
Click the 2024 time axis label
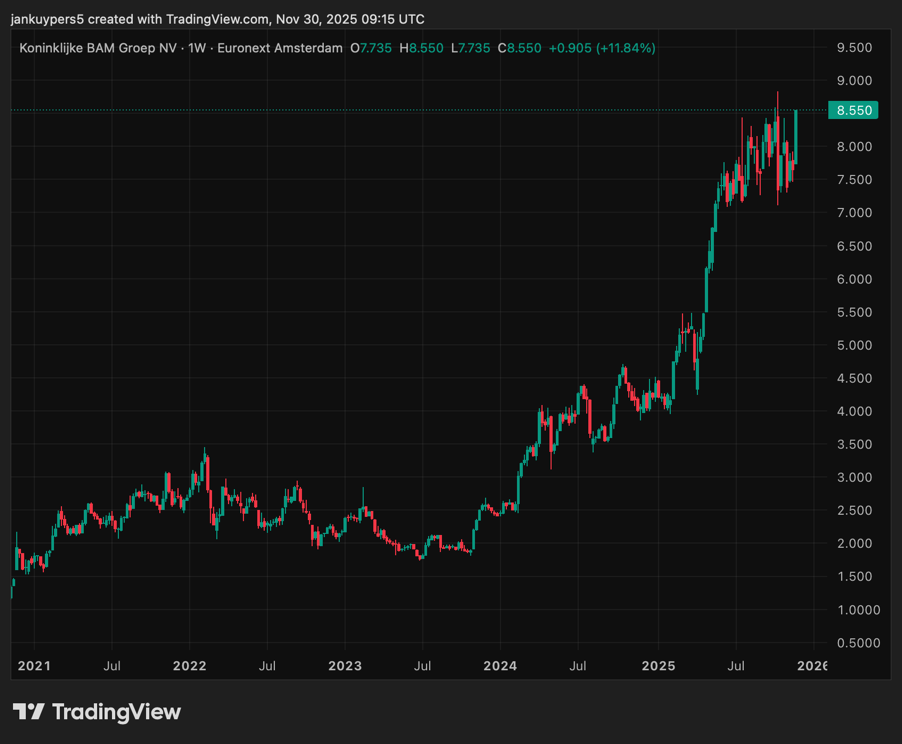pyautogui.click(x=500, y=666)
